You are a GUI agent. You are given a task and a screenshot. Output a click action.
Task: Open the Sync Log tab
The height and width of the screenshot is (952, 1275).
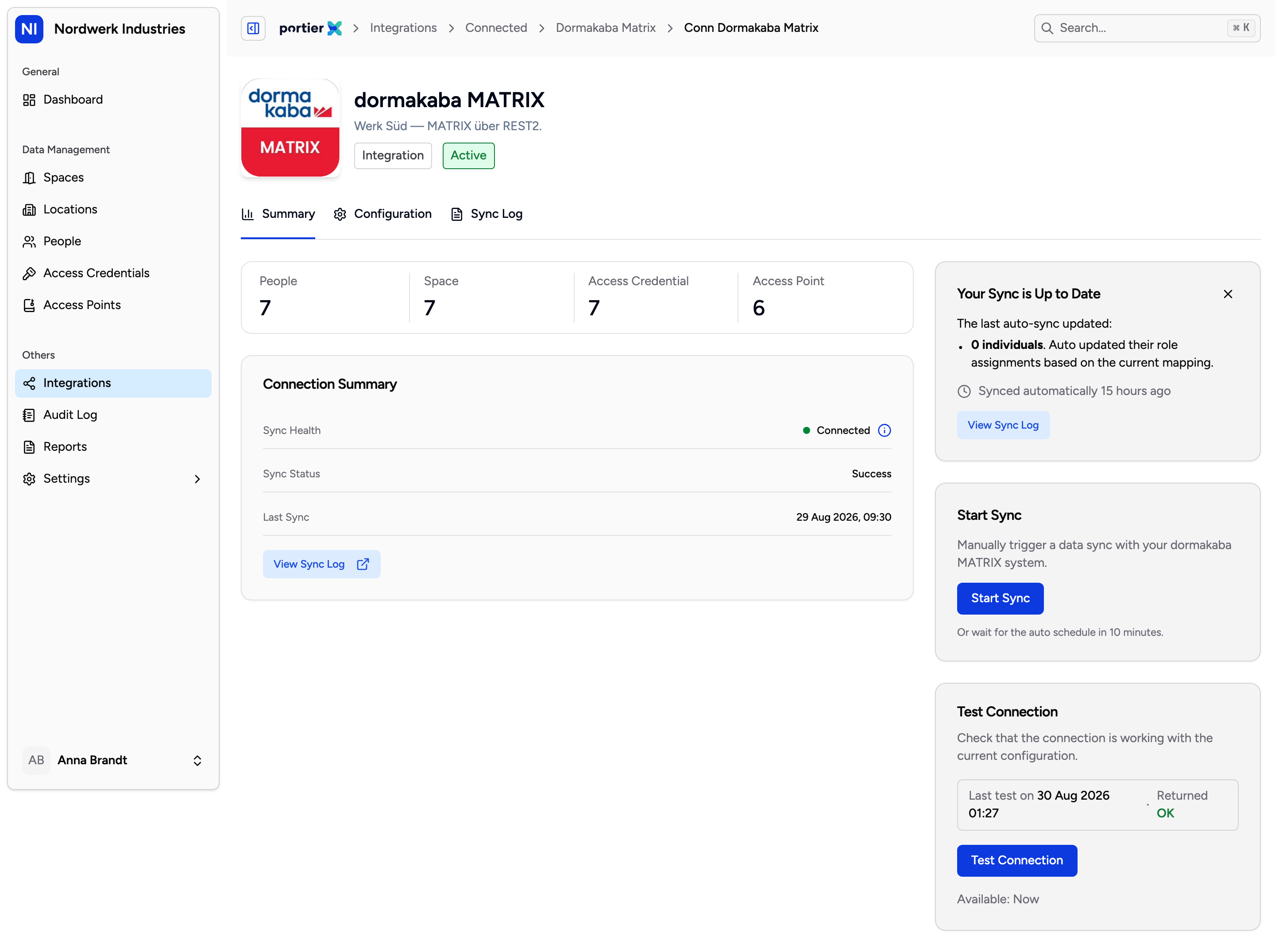point(487,214)
